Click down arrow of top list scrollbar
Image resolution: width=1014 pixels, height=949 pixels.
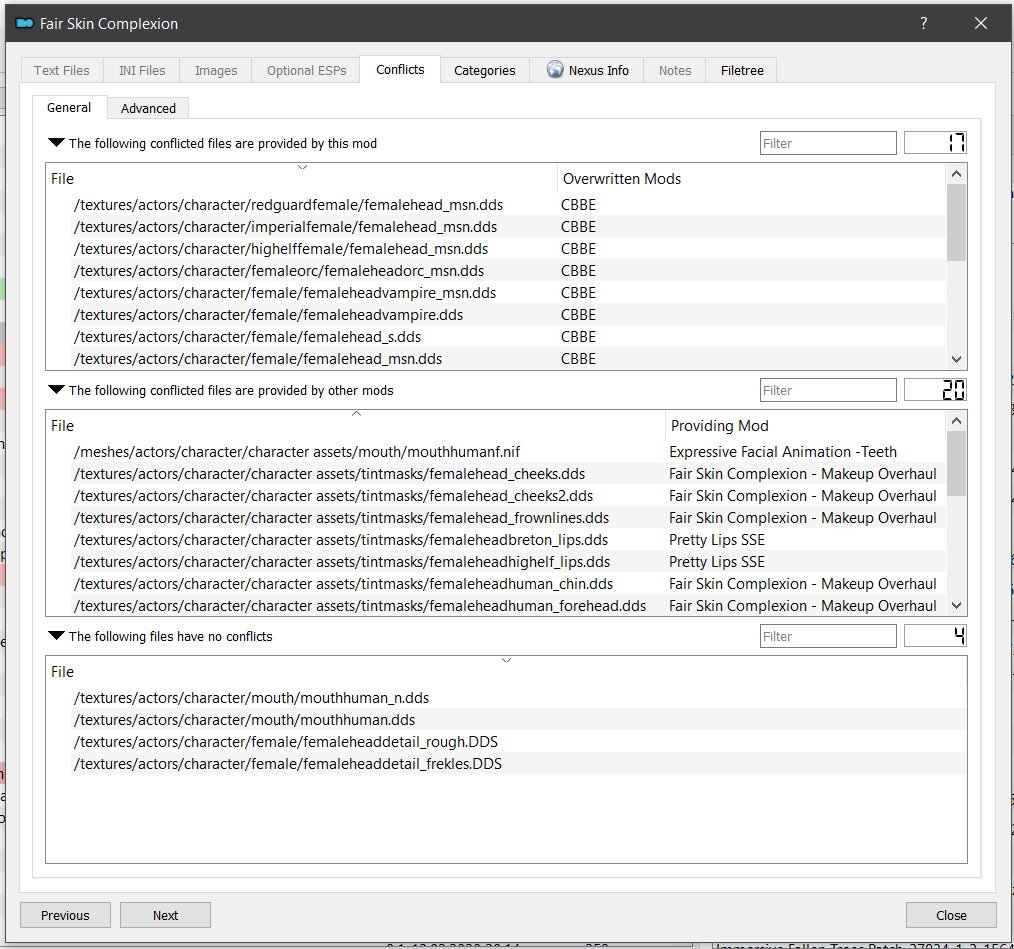(x=956, y=359)
